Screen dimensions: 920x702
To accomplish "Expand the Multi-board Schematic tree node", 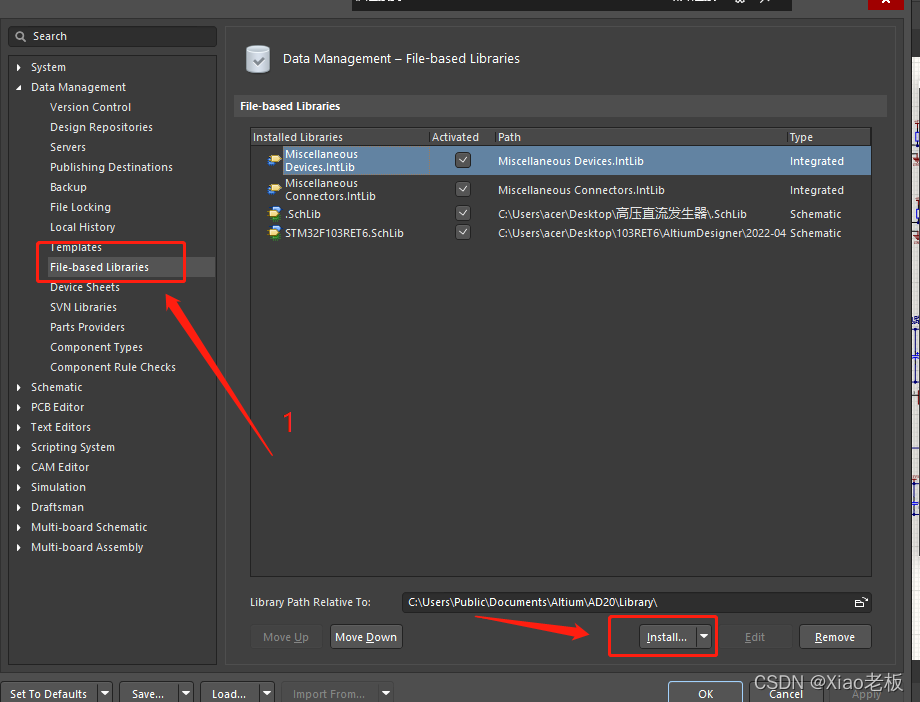I will [19, 527].
